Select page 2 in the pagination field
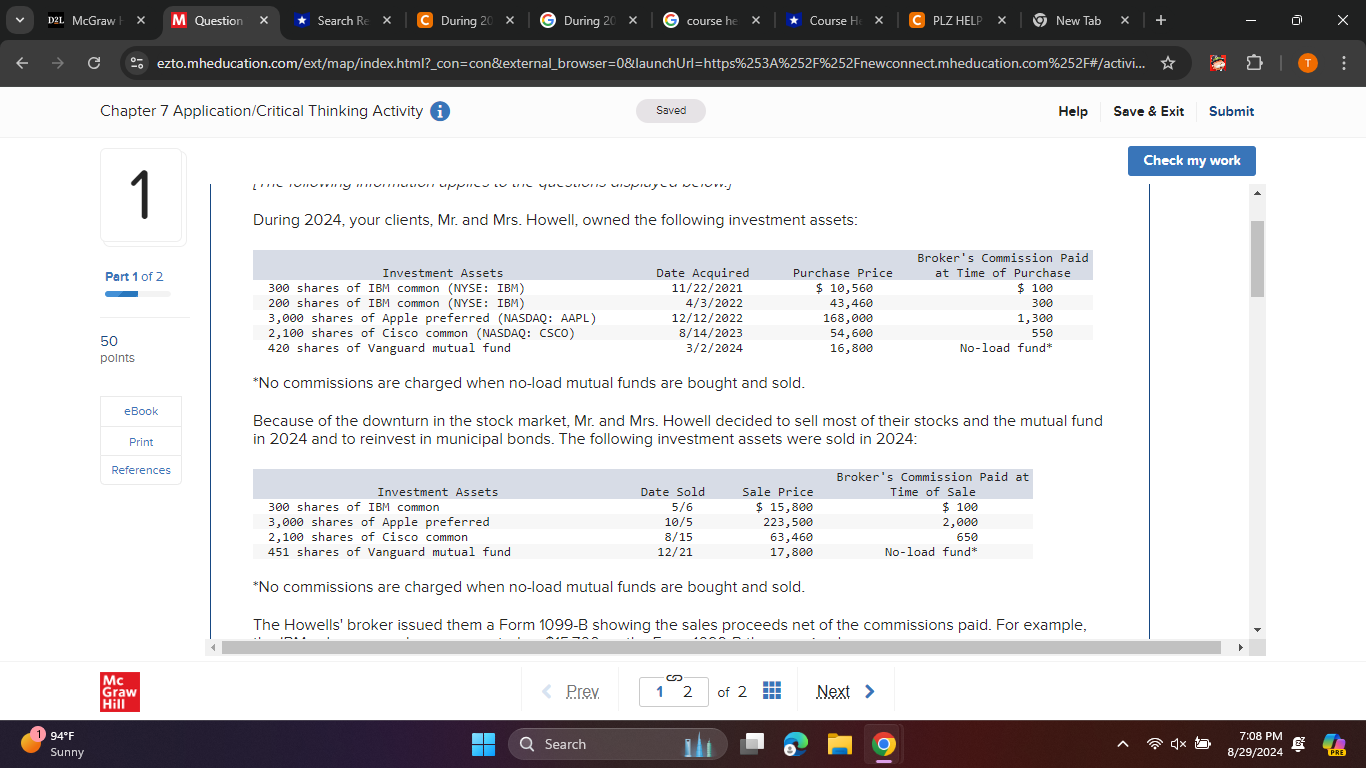This screenshot has width=1366, height=768. [x=687, y=690]
